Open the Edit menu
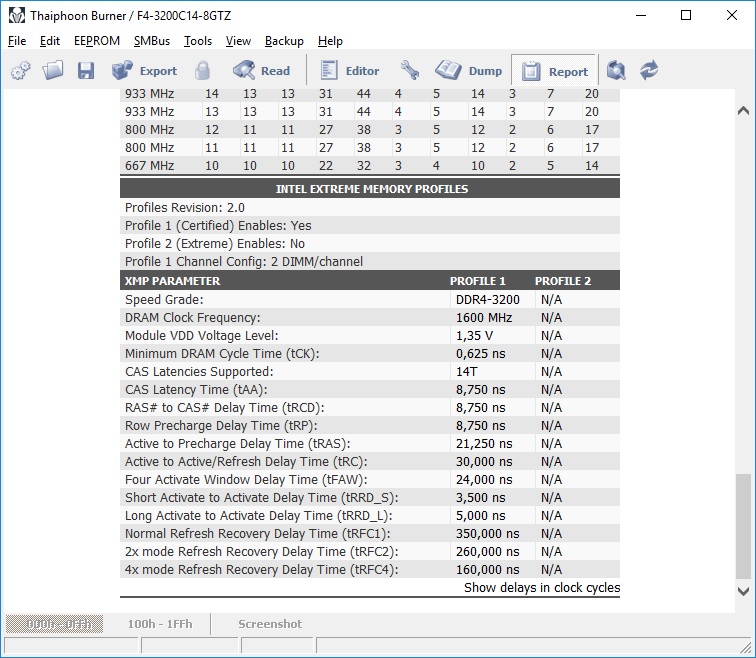This screenshot has height=658, width=756. pyautogui.click(x=50, y=41)
